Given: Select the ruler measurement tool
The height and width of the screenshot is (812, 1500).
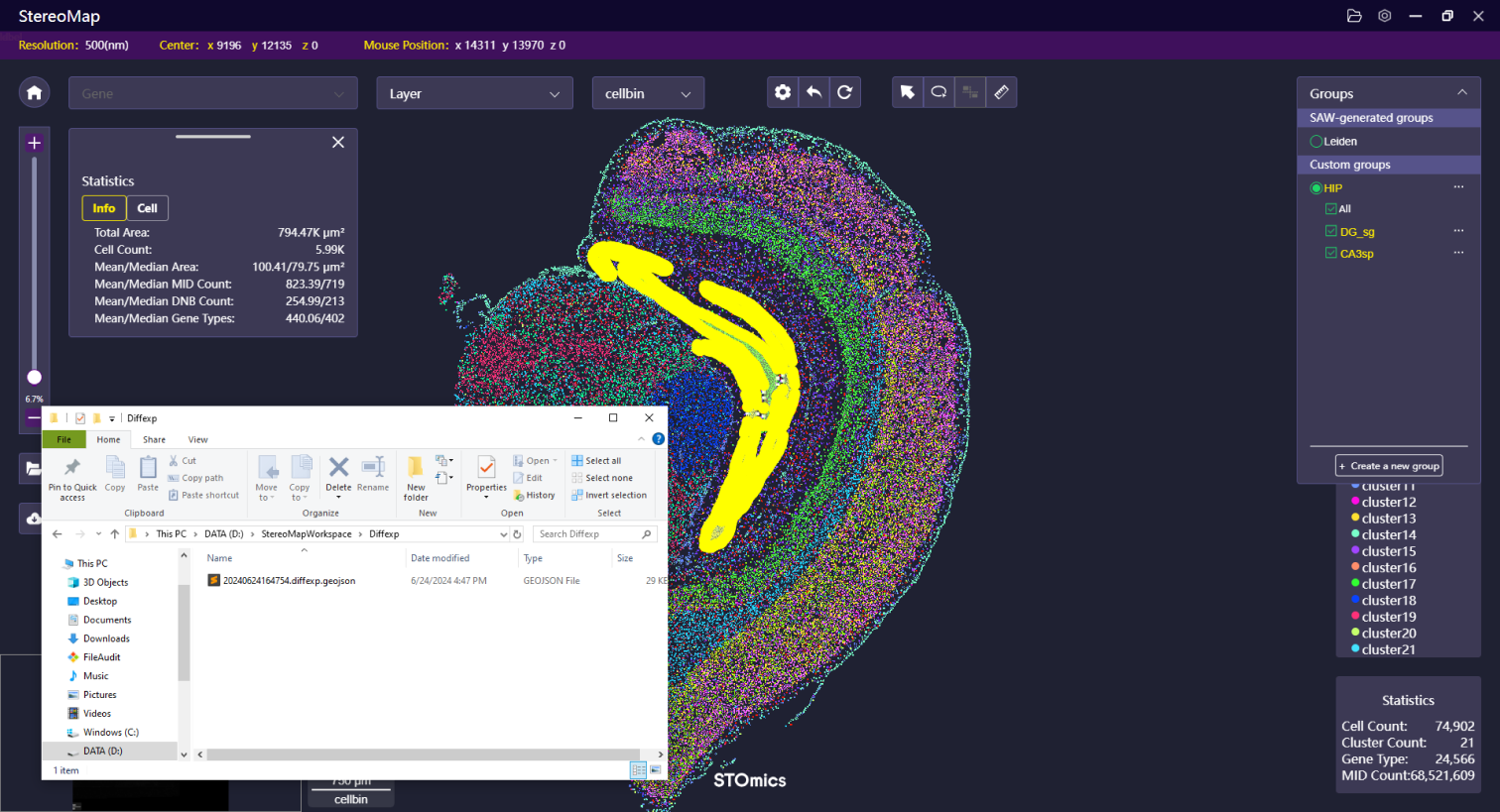Looking at the screenshot, I should point(1001,92).
